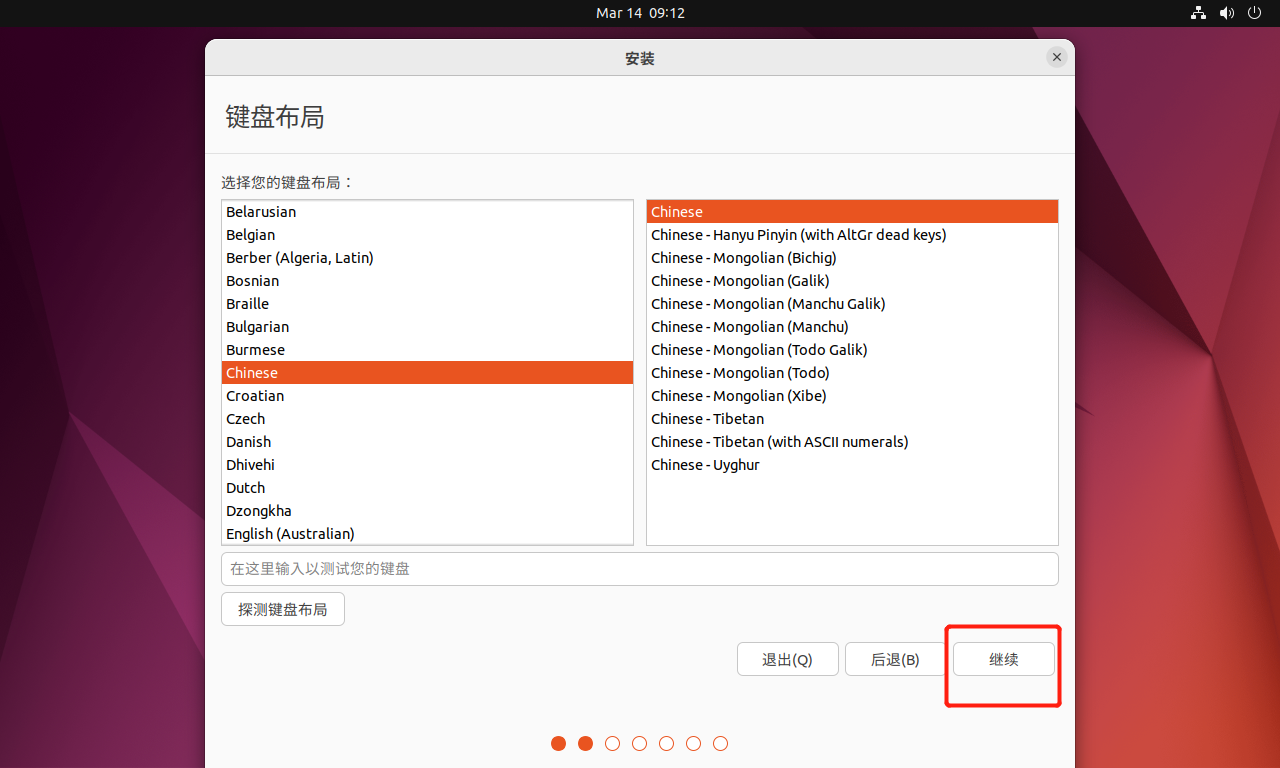This screenshot has height=768, width=1280.
Task: Select Chinese - Uyghur variant
Action: pos(852,465)
